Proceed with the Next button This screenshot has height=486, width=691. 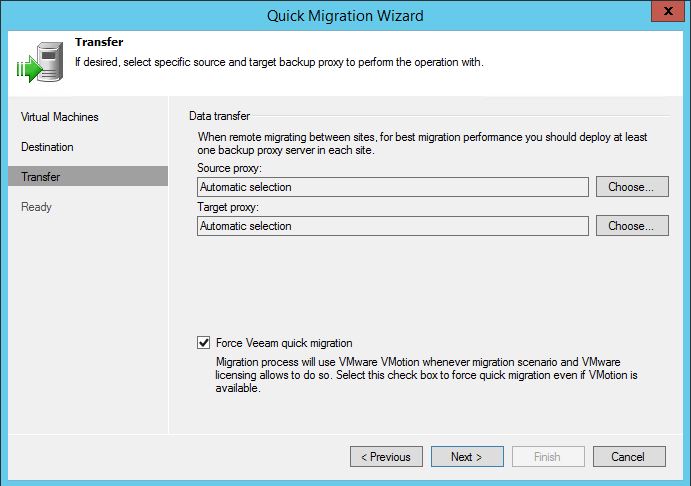pyautogui.click(x=467, y=457)
